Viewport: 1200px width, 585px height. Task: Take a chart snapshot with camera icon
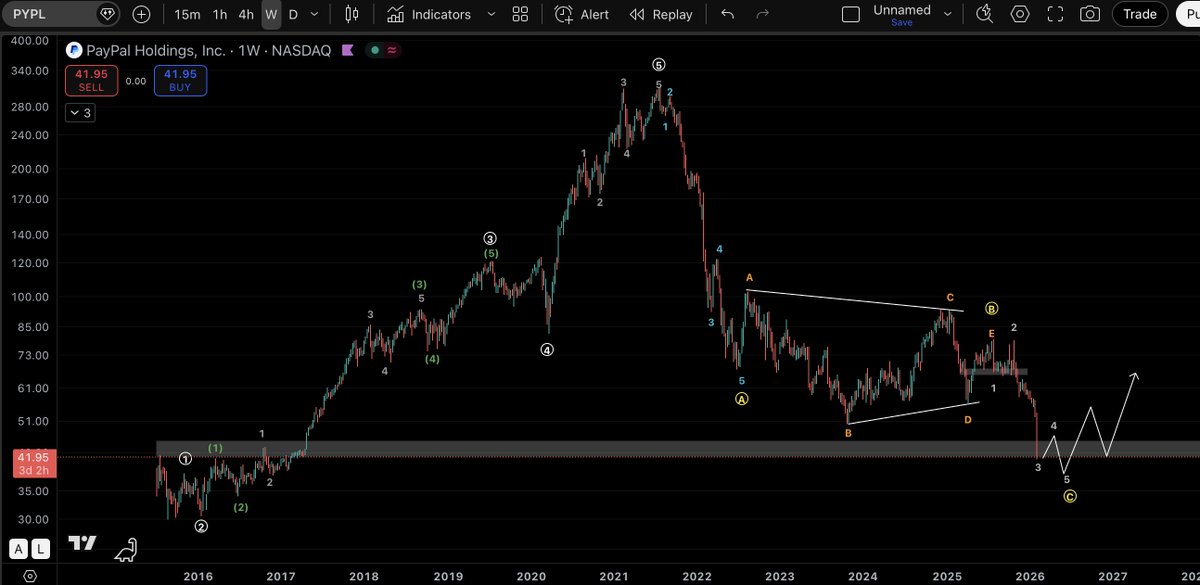[x=1090, y=14]
